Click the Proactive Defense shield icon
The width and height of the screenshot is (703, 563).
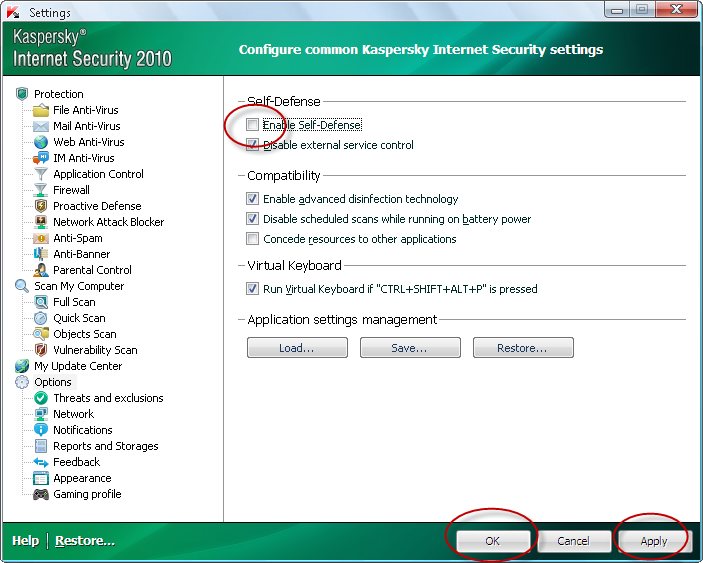pyautogui.click(x=41, y=206)
